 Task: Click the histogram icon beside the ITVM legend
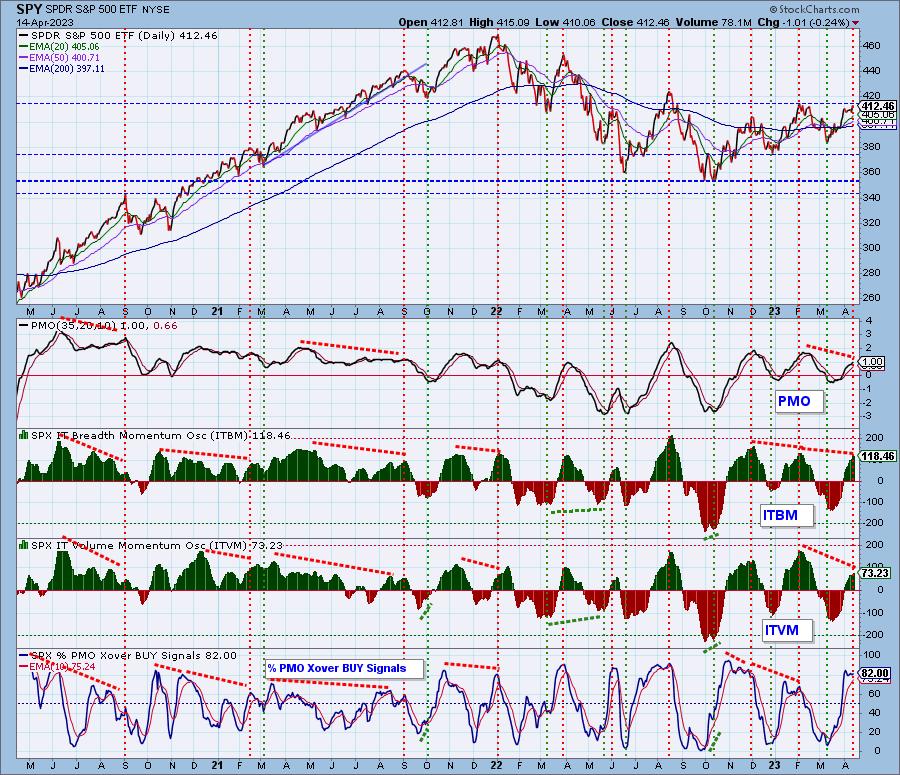click(x=24, y=545)
